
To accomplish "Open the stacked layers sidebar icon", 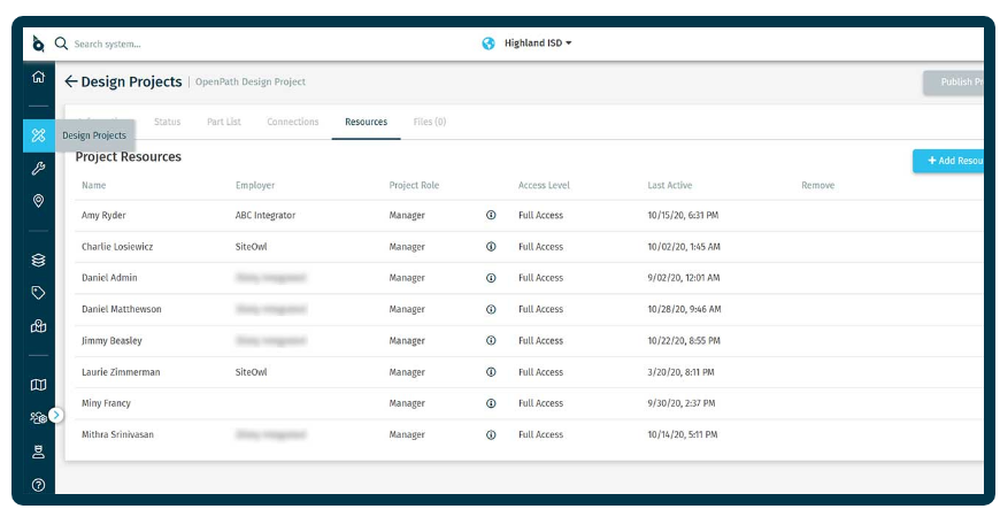I will 38,260.
